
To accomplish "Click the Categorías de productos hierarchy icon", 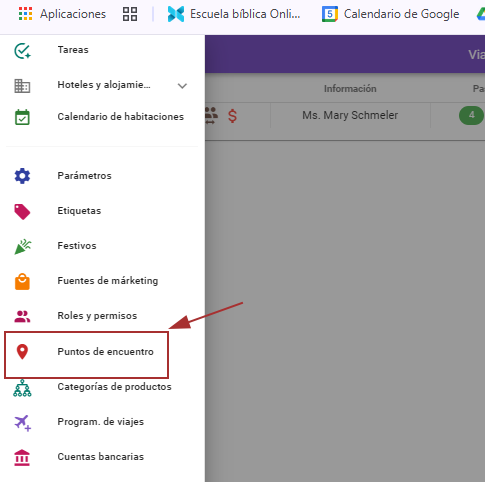I will pos(22,388).
